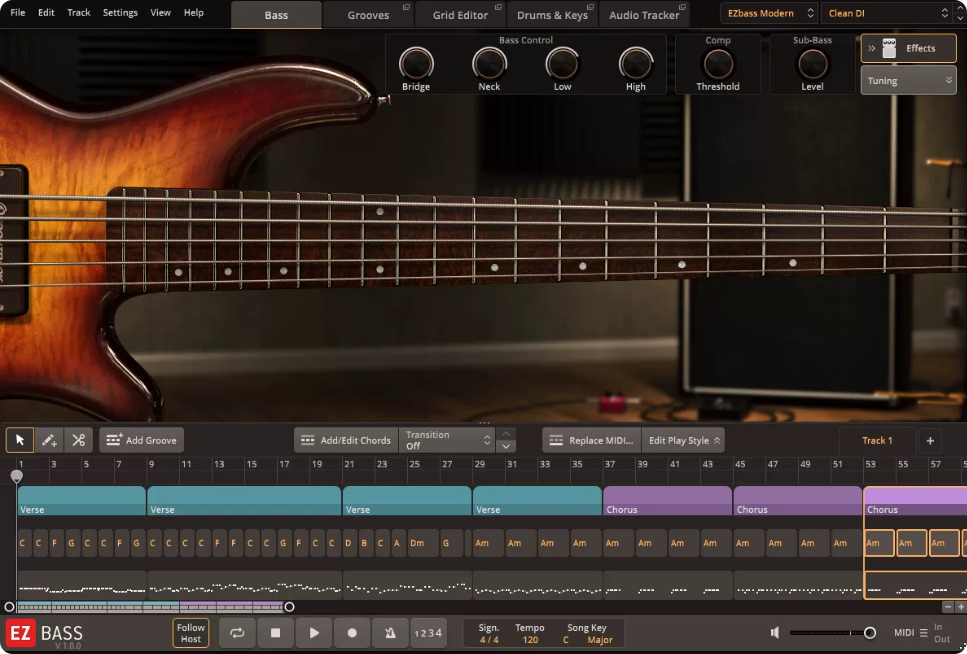
Task: Change the Song Key root C
Action: click(566, 640)
